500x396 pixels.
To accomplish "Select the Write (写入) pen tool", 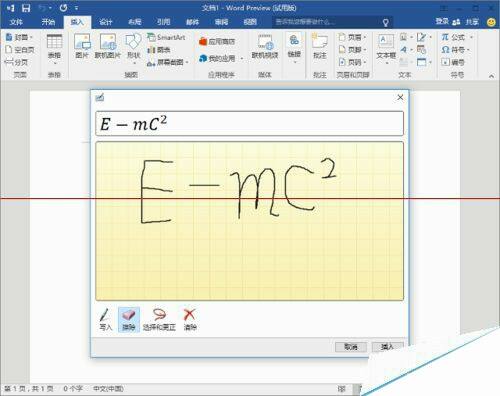I will pyautogui.click(x=105, y=319).
